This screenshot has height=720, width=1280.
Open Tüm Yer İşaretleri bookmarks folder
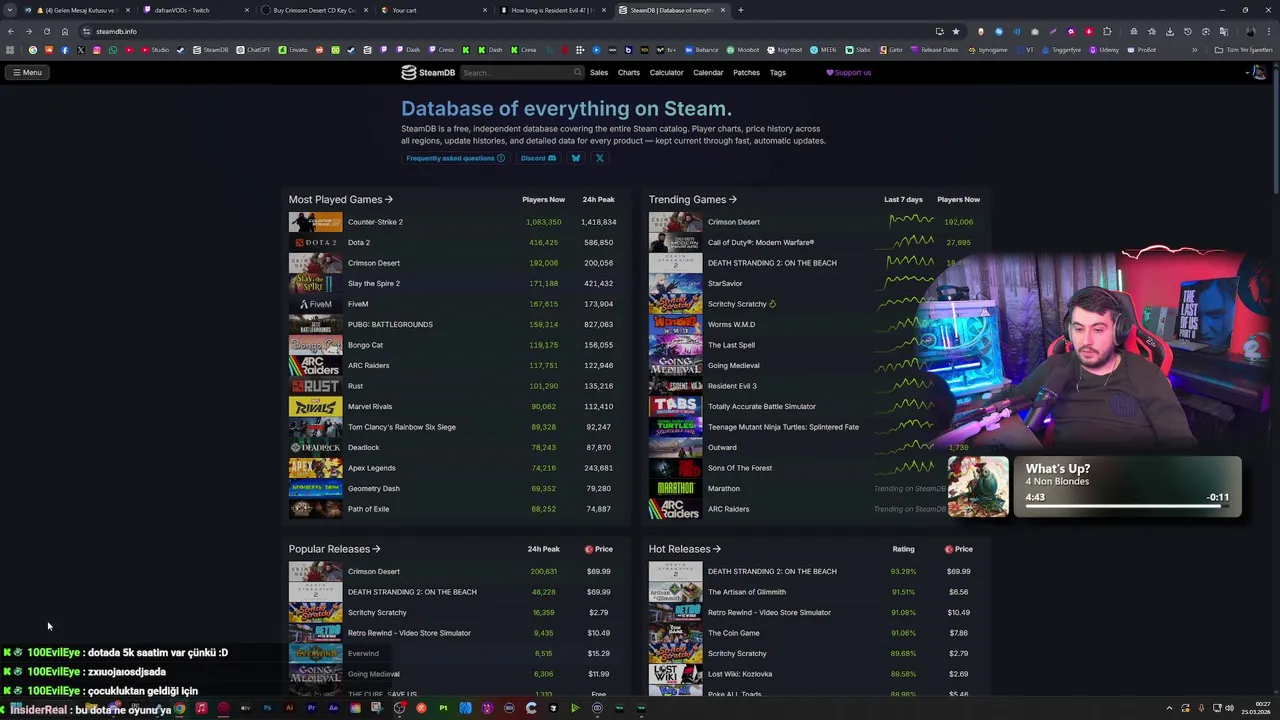1243,50
